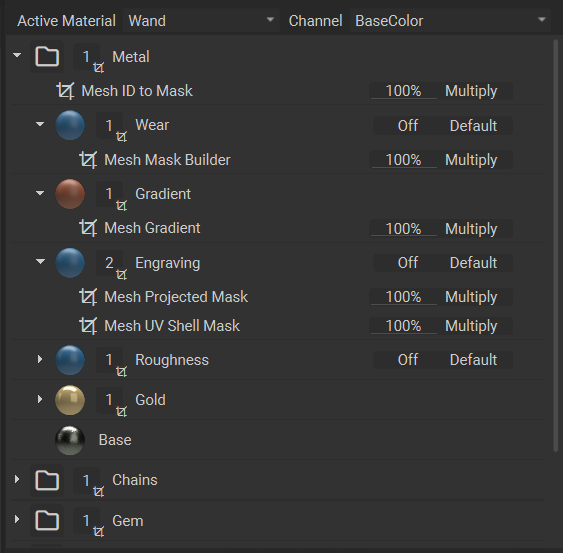Toggle the Engraving layer Off channel state
Image resolution: width=563 pixels, height=553 pixels.
[407, 263]
